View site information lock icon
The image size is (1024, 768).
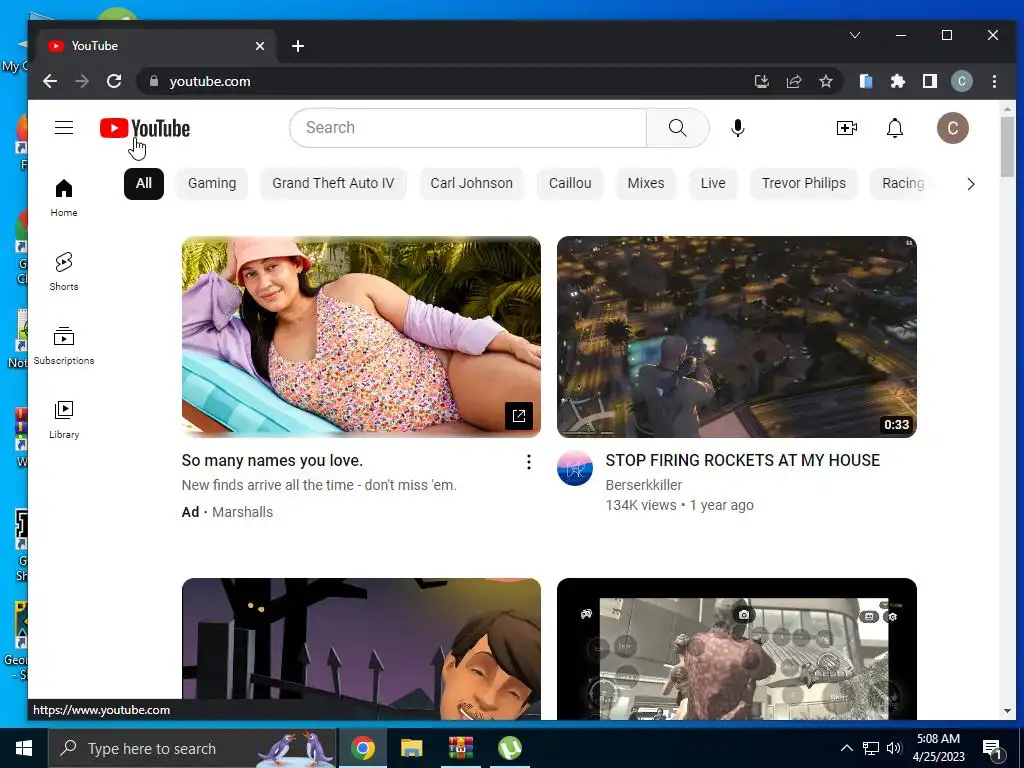point(154,81)
